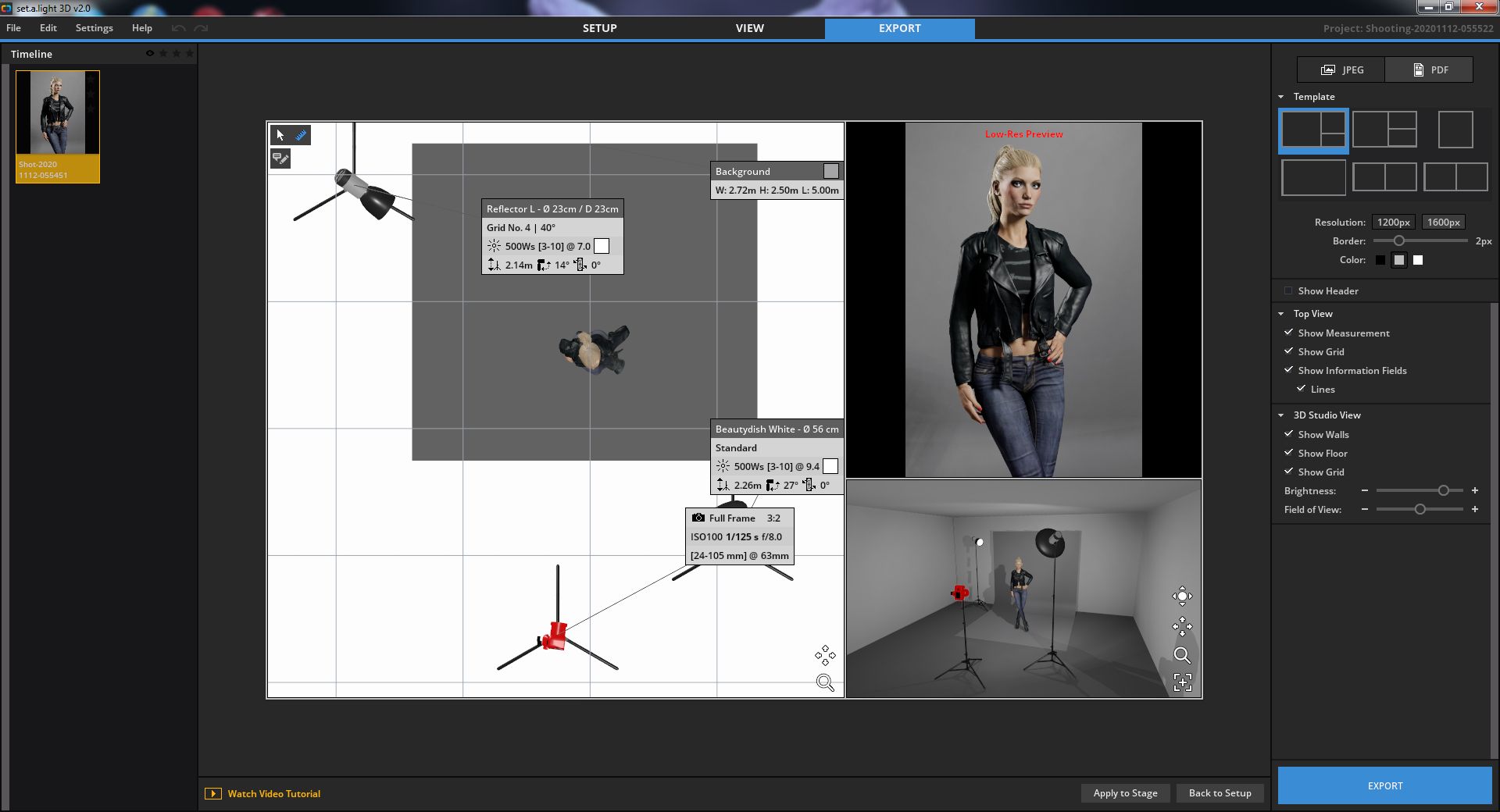Click the annotation note tool icon

(x=280, y=159)
